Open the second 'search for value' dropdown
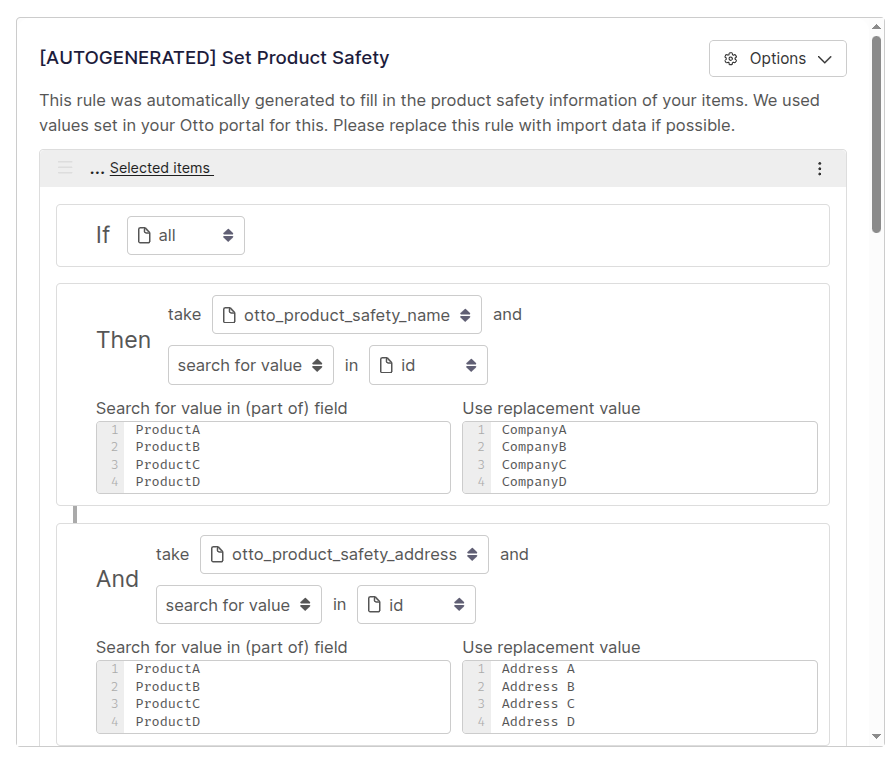 coord(239,605)
